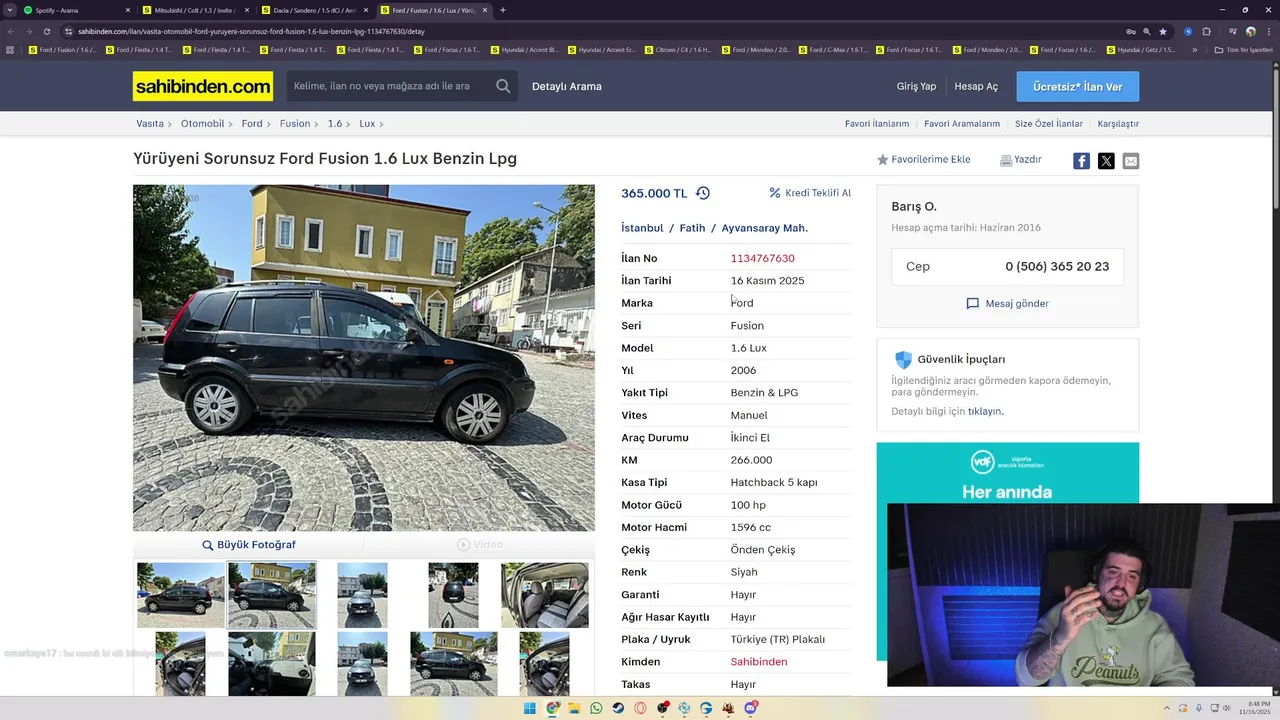Open the Citroen / C4 bookmark
1280x720 pixels.
[678, 50]
